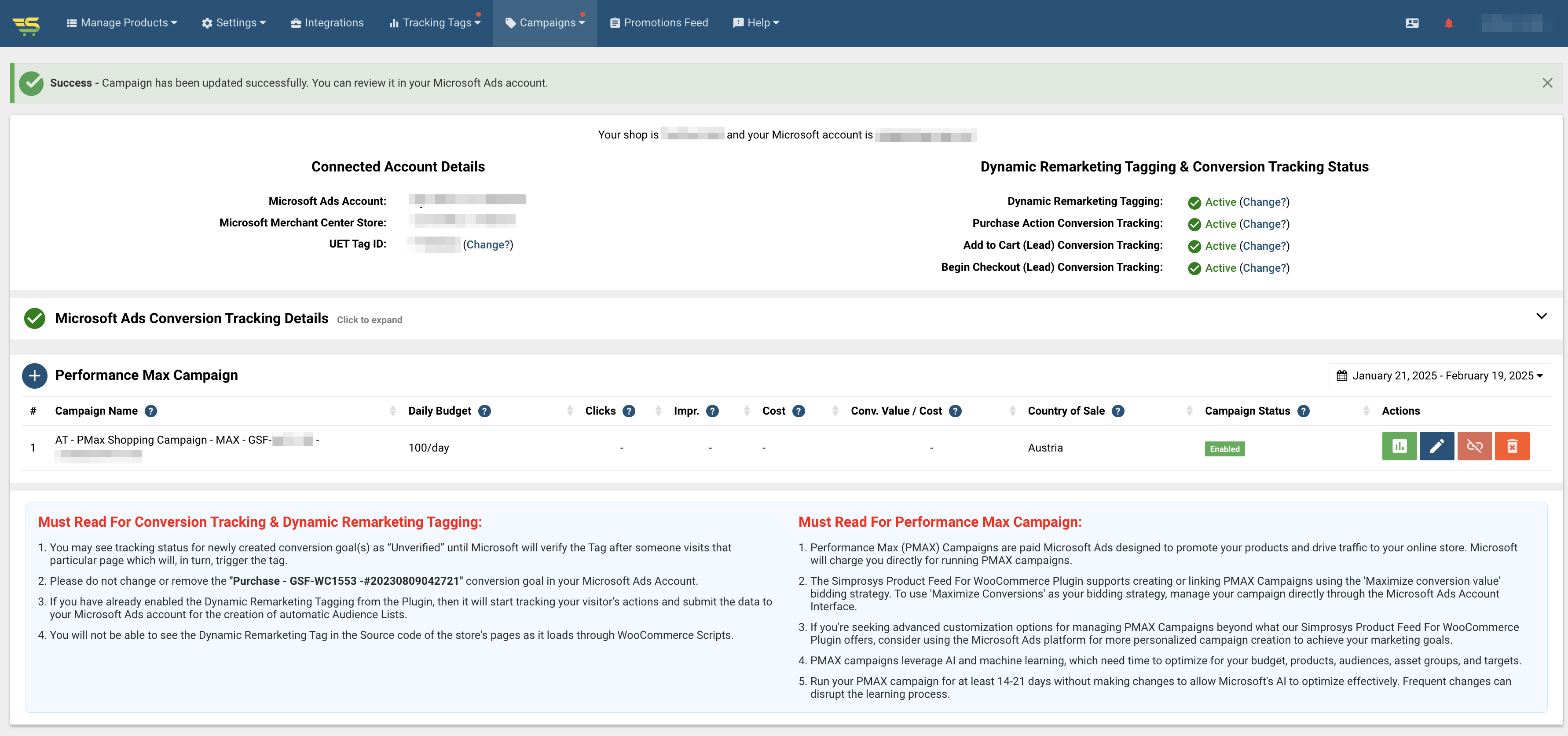1568x736 pixels.
Task: Sort the table by Daily Budget
Action: 570,411
